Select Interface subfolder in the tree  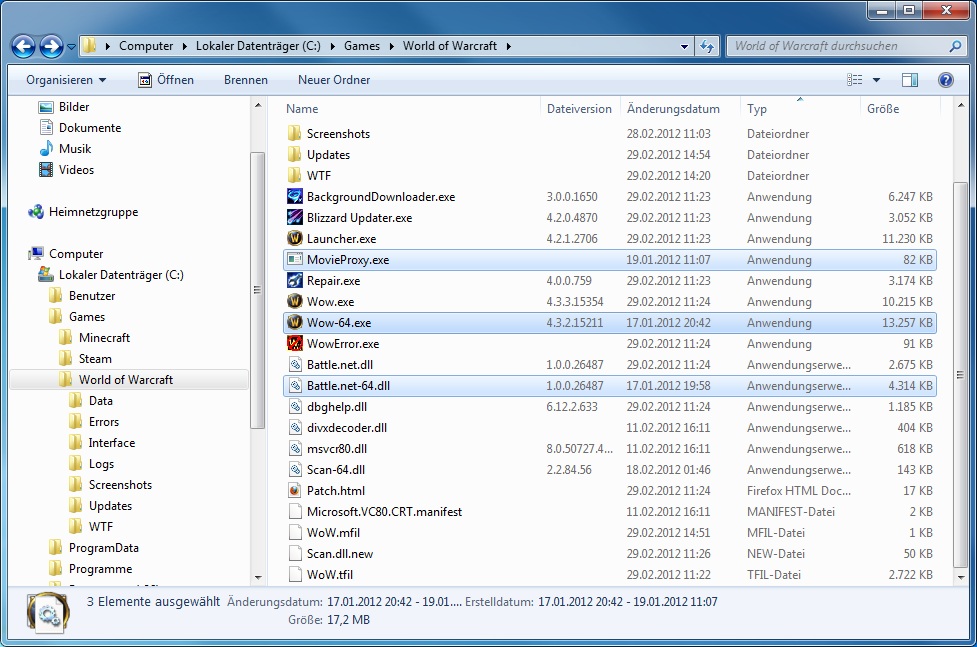click(102, 443)
